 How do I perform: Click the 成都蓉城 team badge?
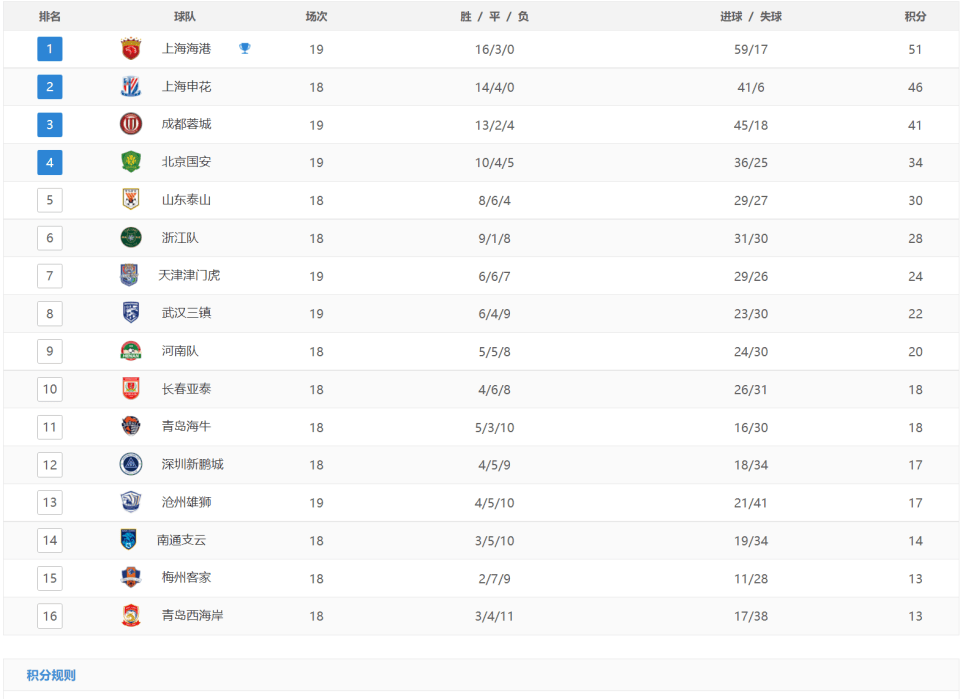(x=130, y=124)
